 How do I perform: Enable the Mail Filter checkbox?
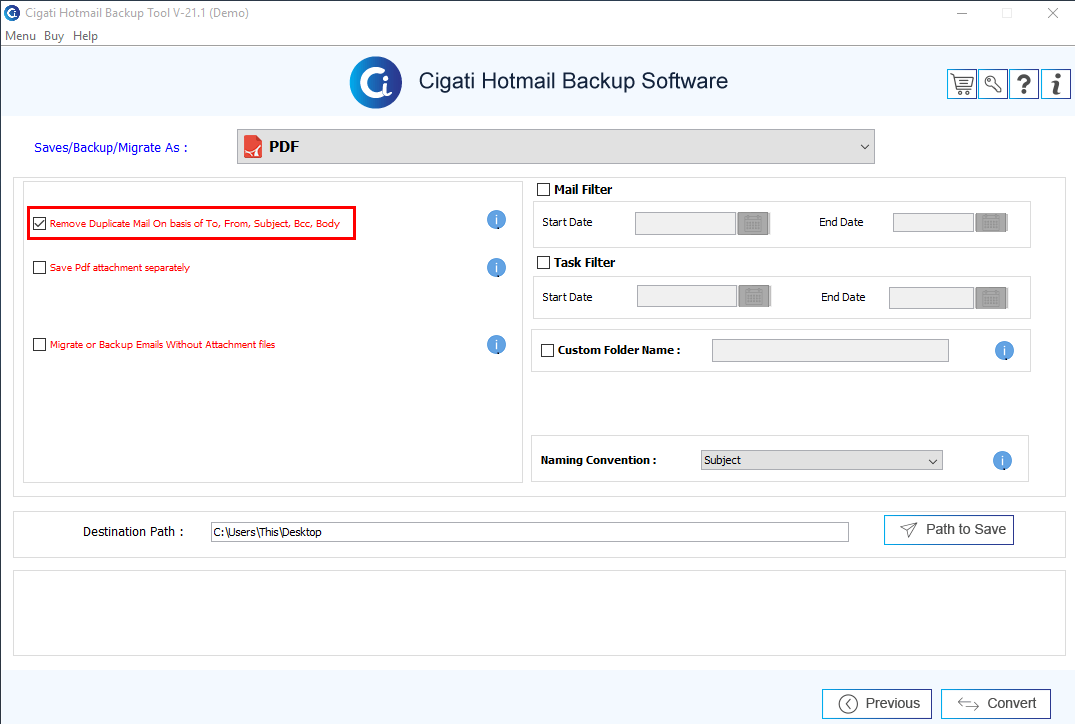(x=544, y=189)
